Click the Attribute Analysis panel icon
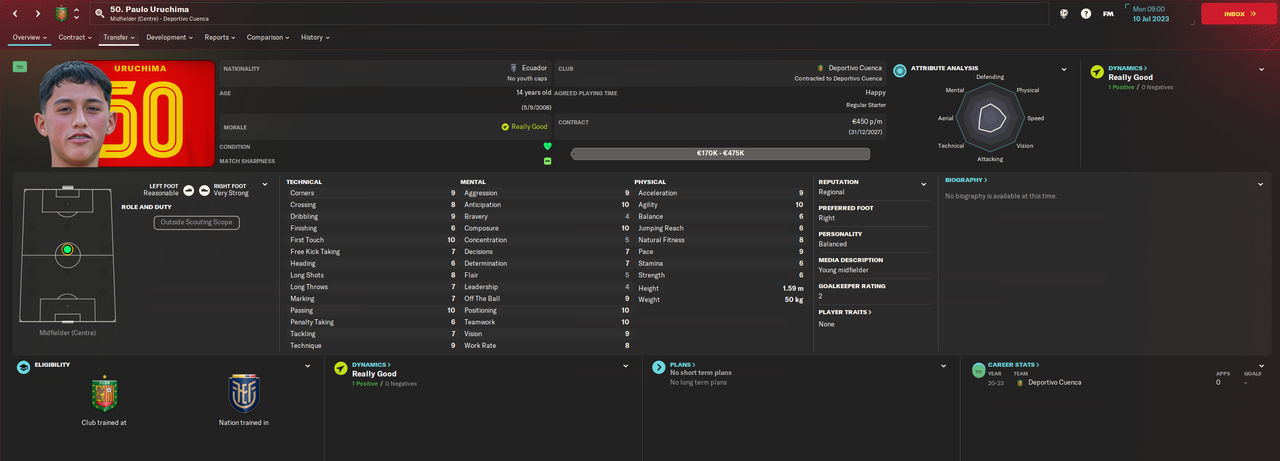 [900, 71]
